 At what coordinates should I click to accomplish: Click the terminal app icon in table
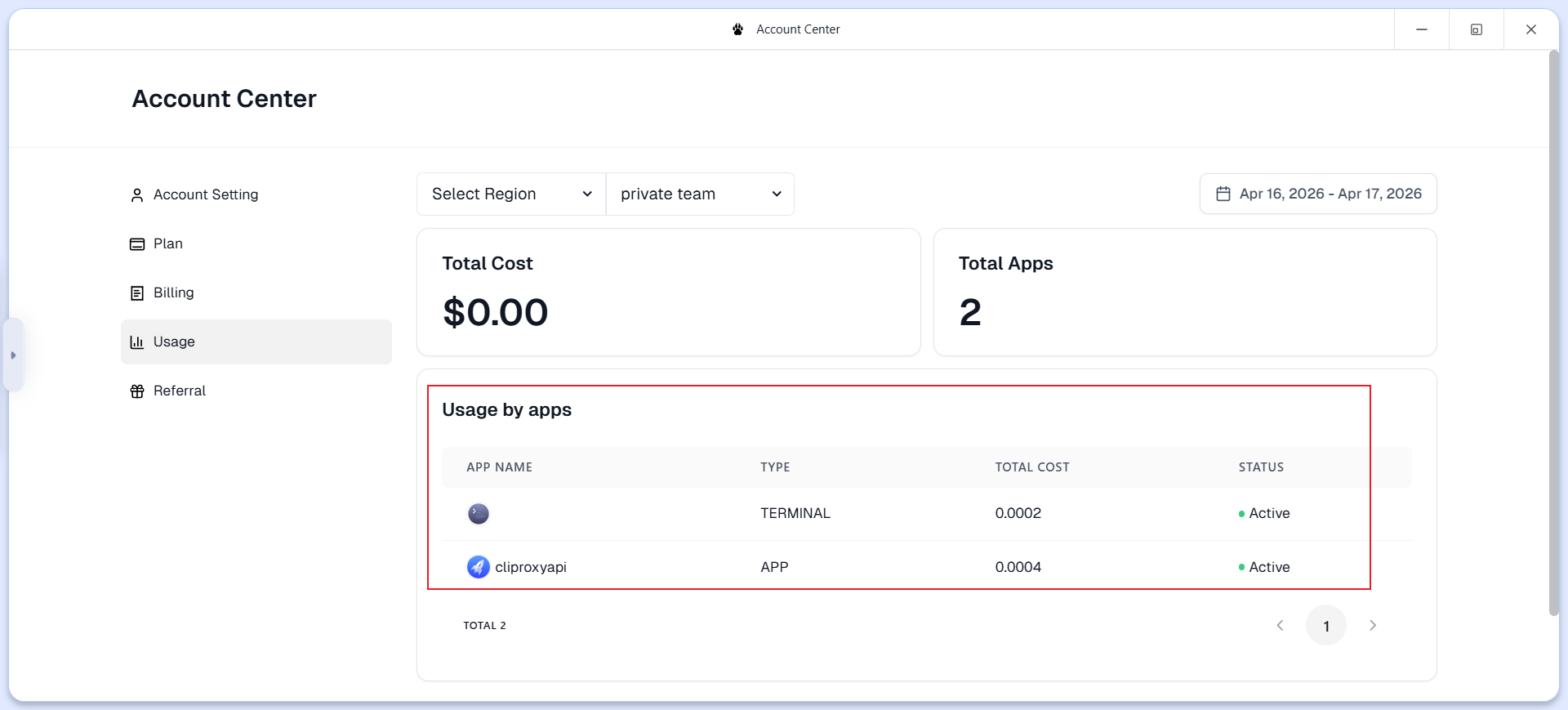tap(479, 514)
